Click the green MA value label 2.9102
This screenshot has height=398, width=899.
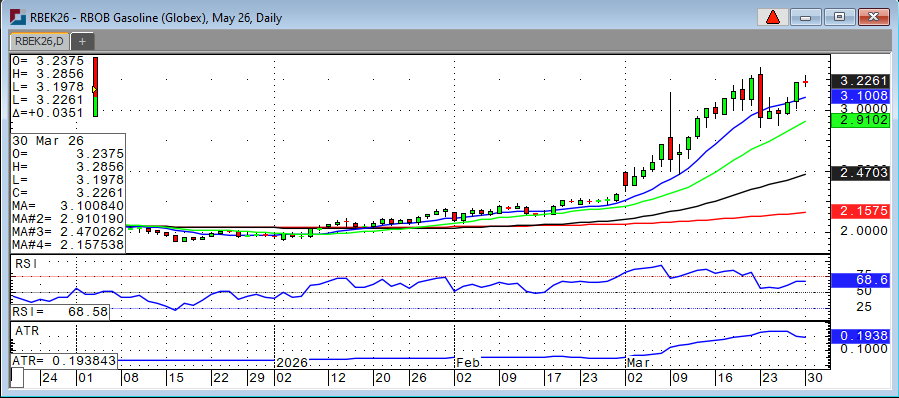[861, 120]
